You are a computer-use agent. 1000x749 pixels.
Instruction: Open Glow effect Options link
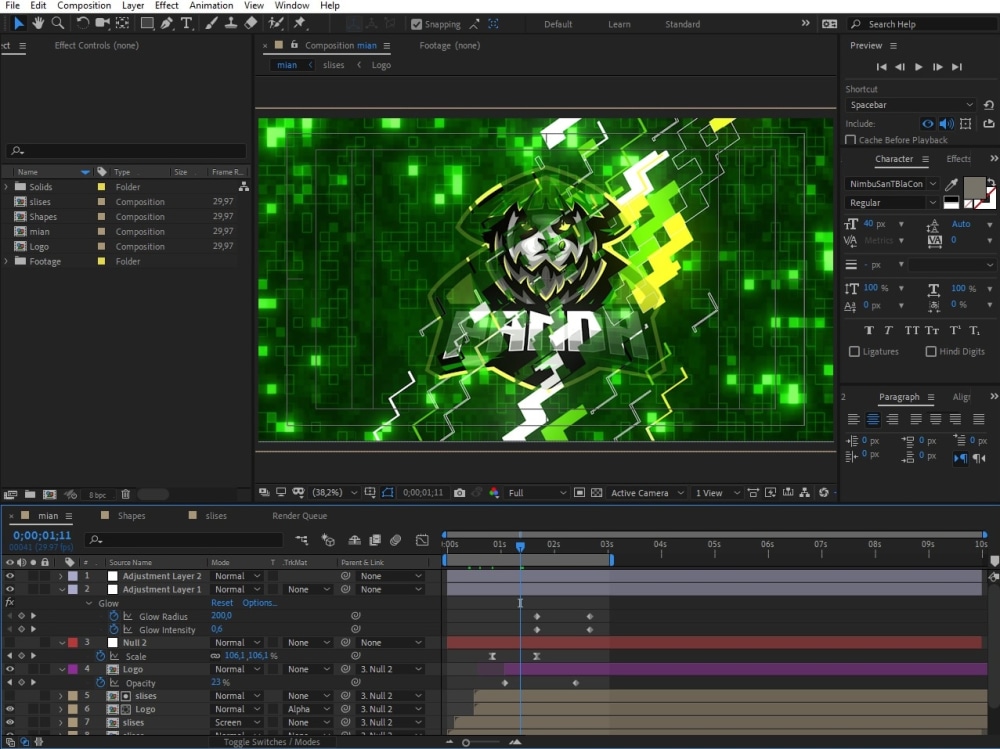tap(259, 602)
